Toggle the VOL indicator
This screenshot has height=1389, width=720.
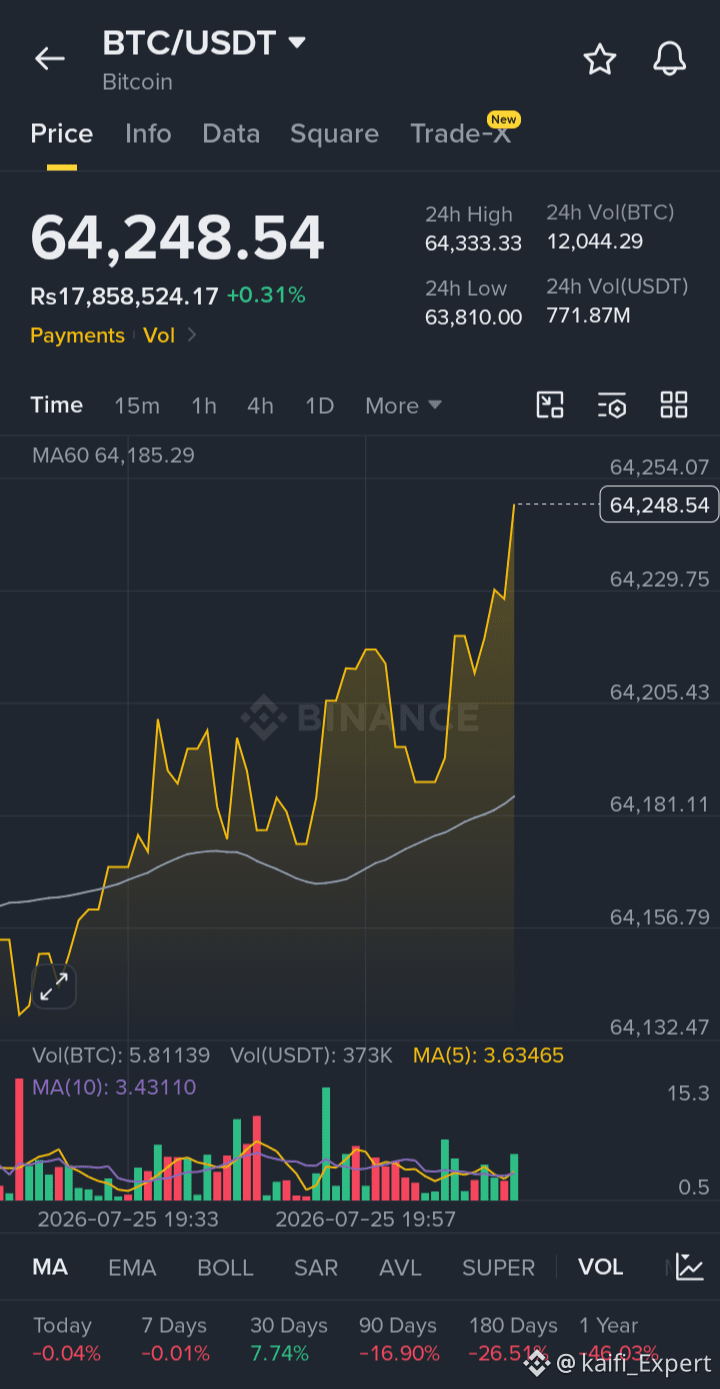[600, 1267]
